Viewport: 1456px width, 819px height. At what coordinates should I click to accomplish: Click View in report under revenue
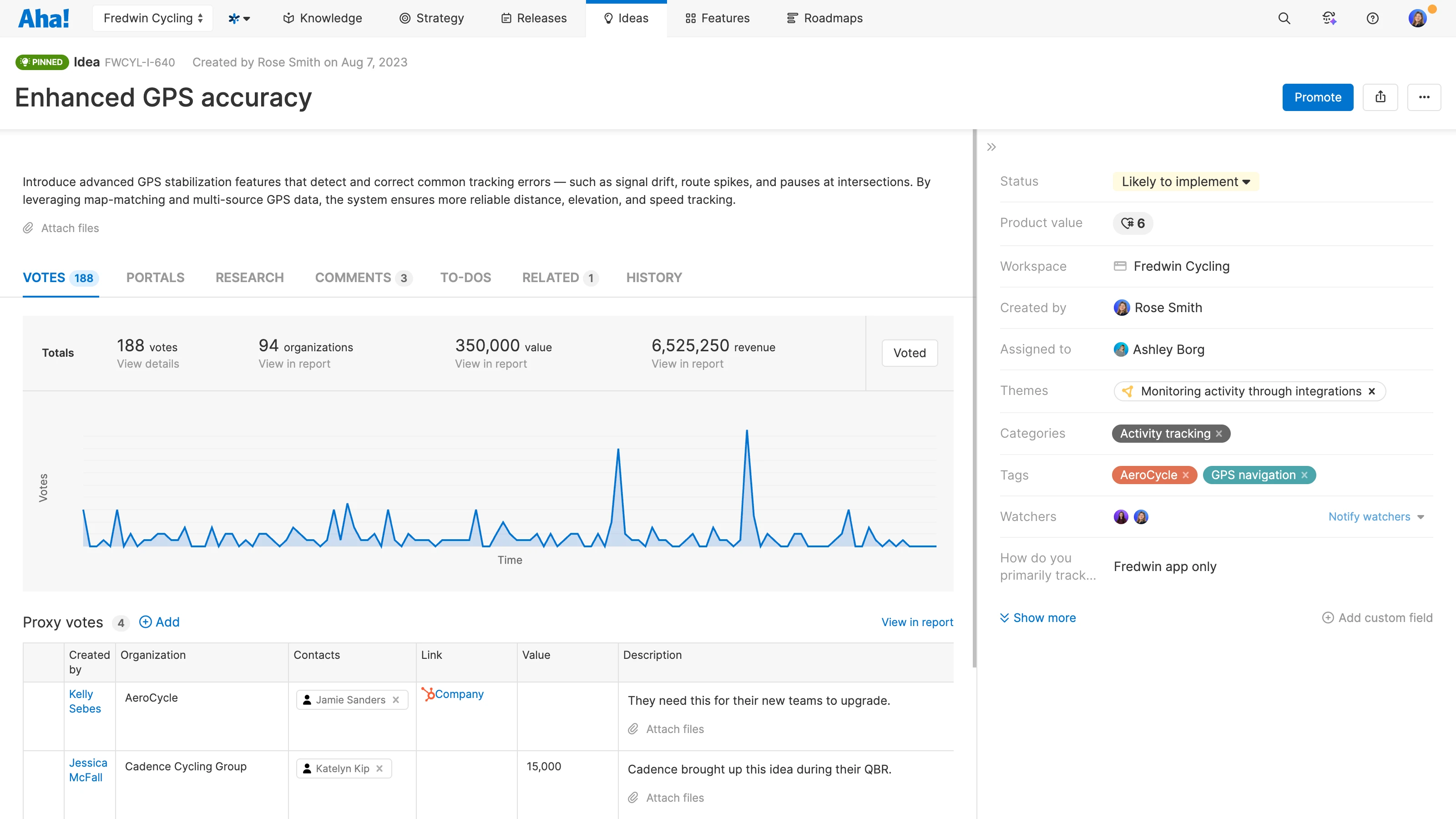688,364
